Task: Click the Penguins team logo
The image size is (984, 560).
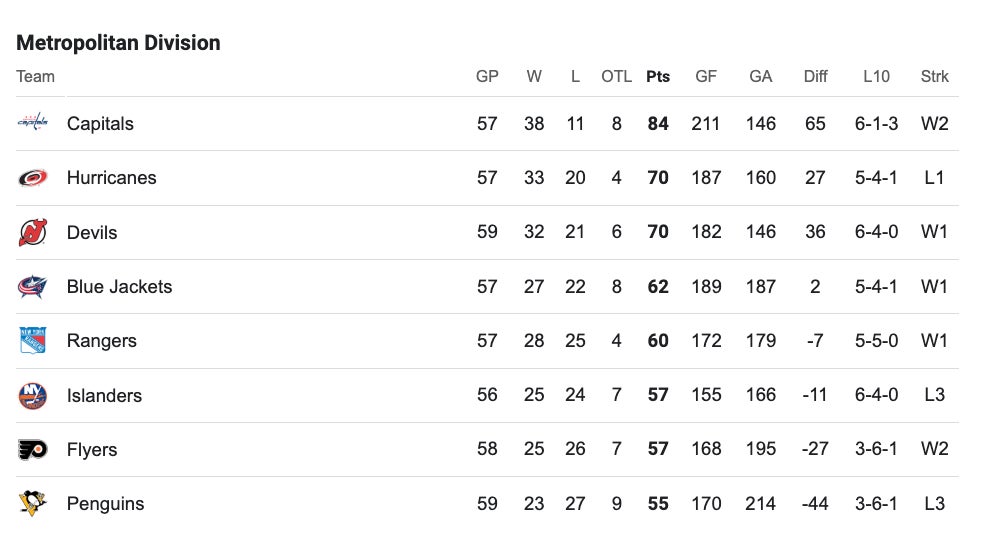Action: (x=32, y=504)
